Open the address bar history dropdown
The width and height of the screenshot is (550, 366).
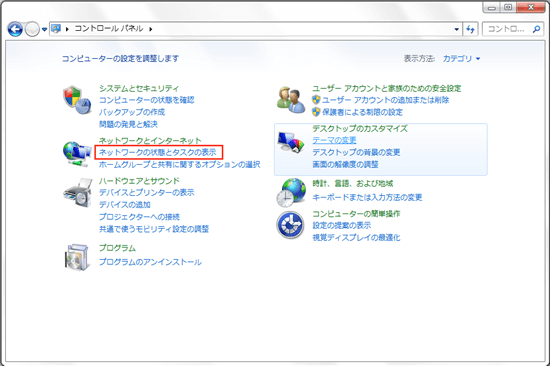coord(456,29)
